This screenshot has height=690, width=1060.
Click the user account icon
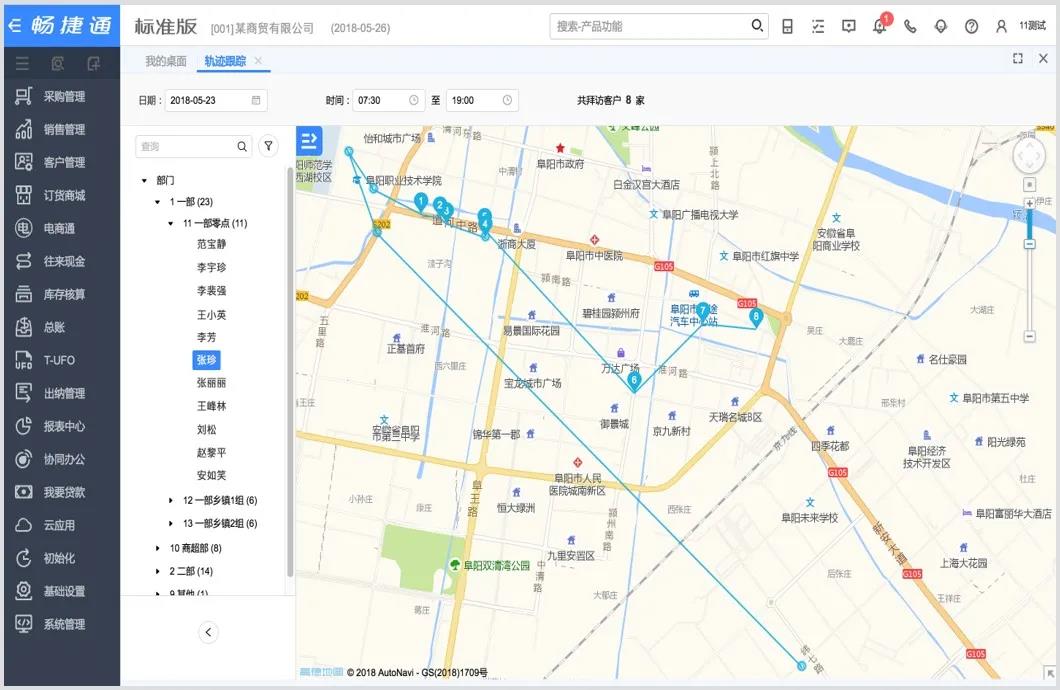click(1001, 26)
